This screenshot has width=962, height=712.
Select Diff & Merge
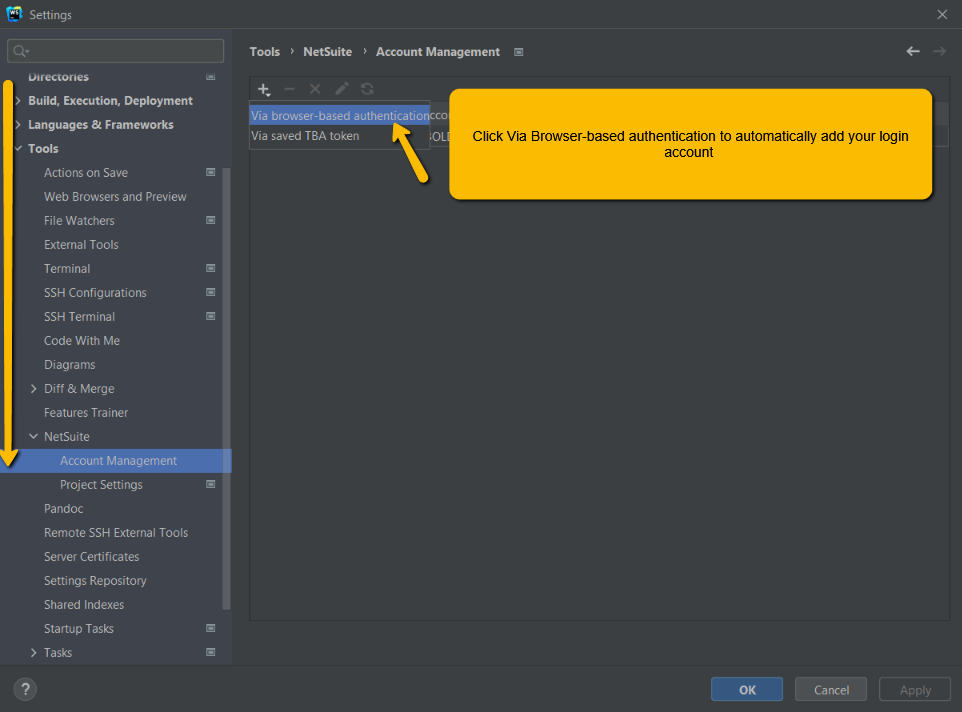point(79,389)
